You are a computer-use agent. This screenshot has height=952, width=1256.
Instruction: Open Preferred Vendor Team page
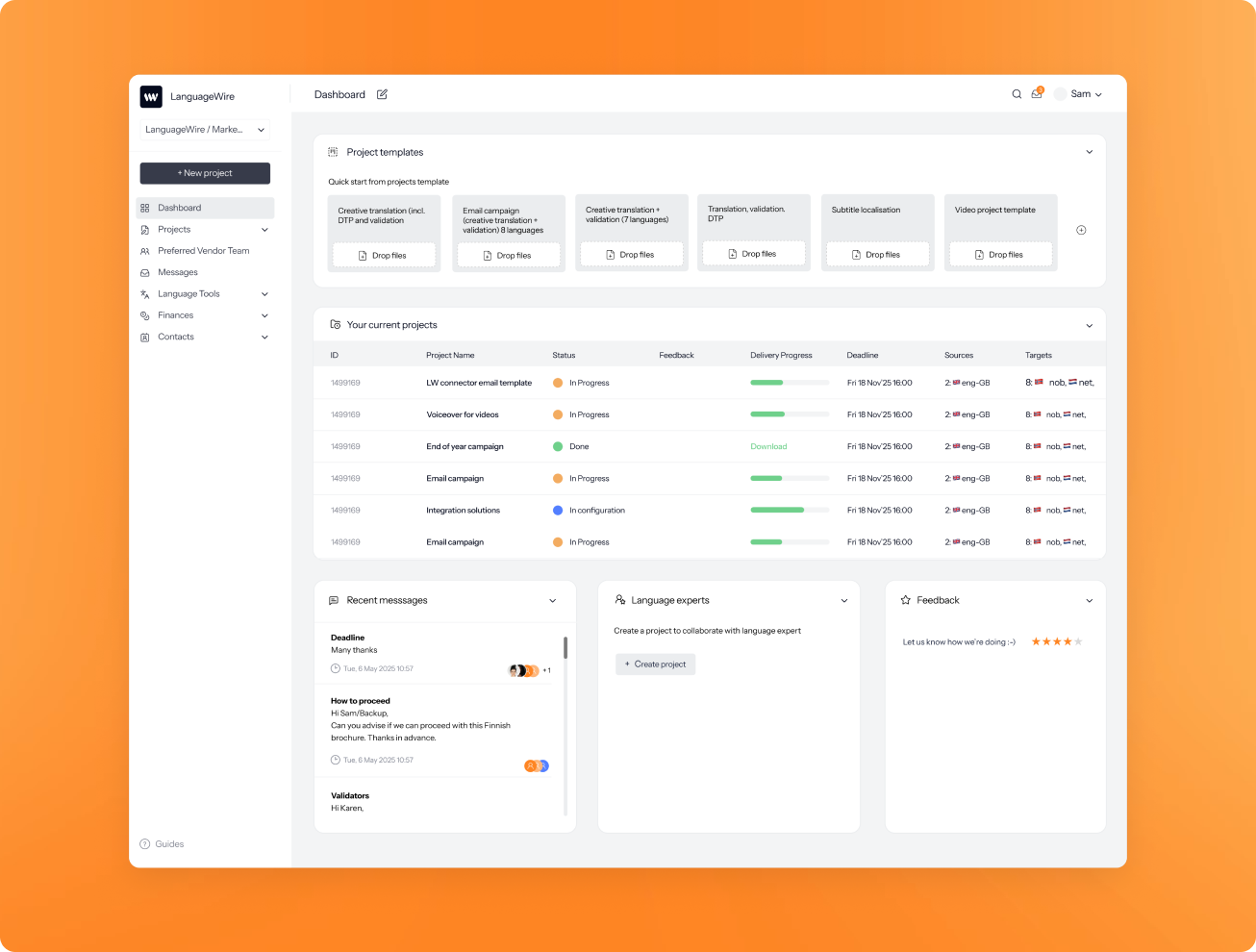pyautogui.click(x=204, y=250)
